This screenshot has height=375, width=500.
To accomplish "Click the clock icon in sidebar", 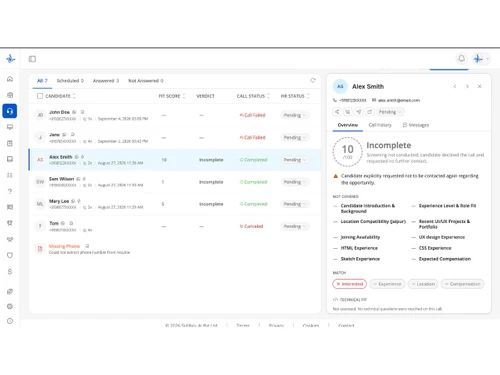I will click(10, 321).
